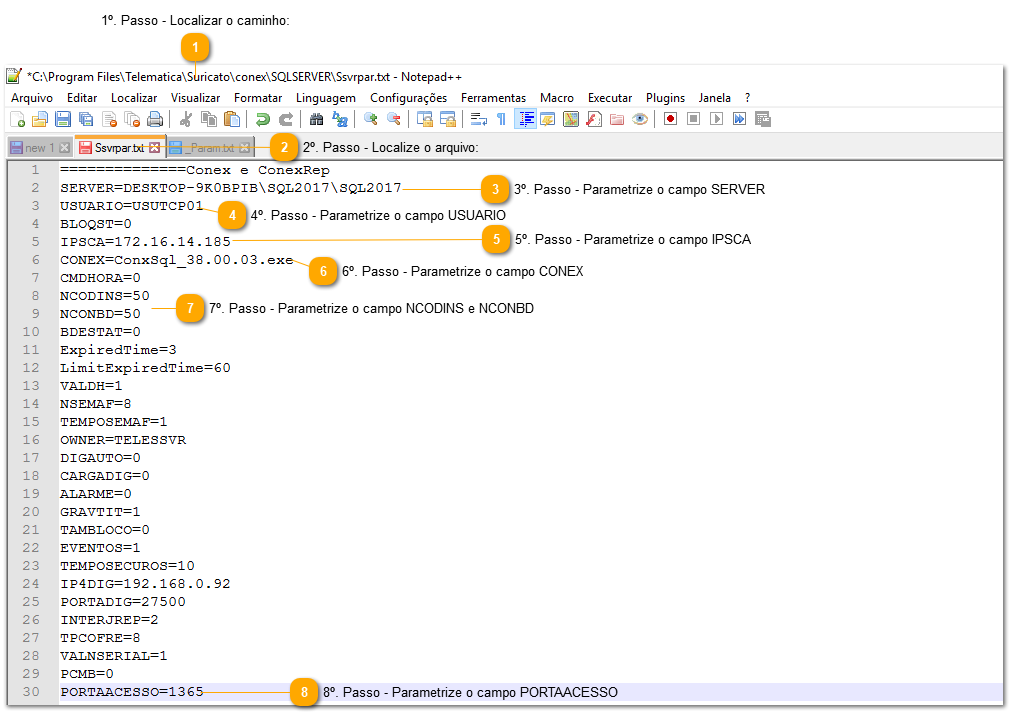Click the IP4DIG=192.168.0.92 line
Viewport: 1012px width, 717px height.
pos(145,584)
